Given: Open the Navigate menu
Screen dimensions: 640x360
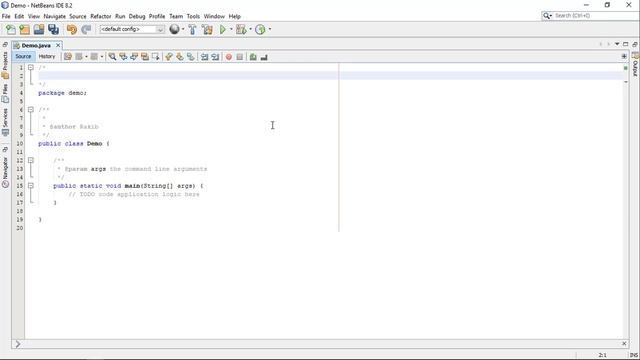Looking at the screenshot, I should [x=55, y=16].
